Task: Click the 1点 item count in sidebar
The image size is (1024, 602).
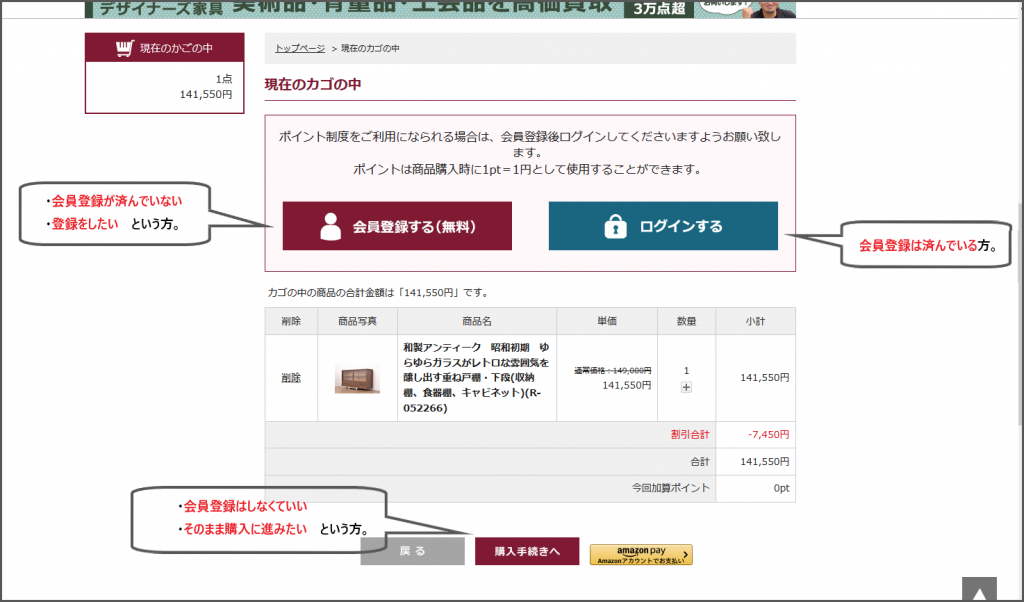Action: coord(224,79)
